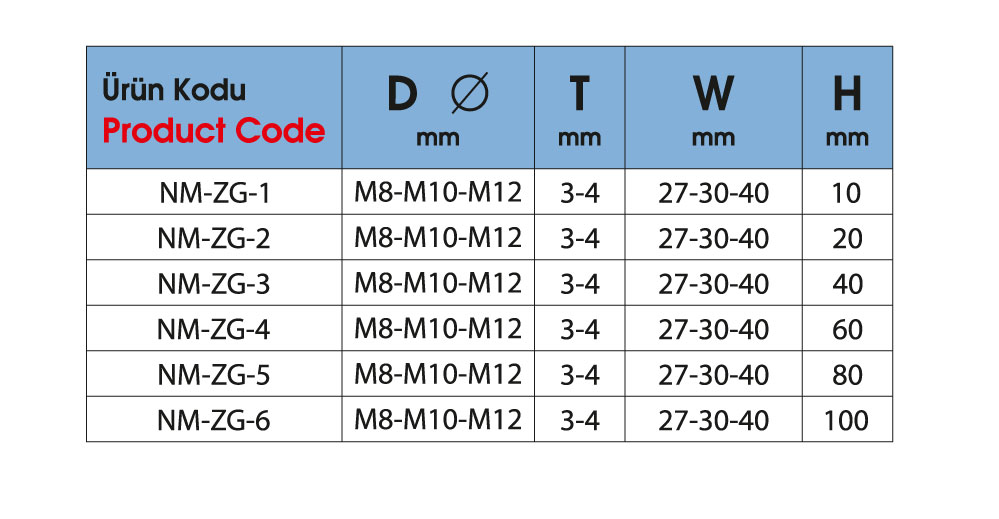Select the T mm column header
999x519 pixels.
coord(579,108)
